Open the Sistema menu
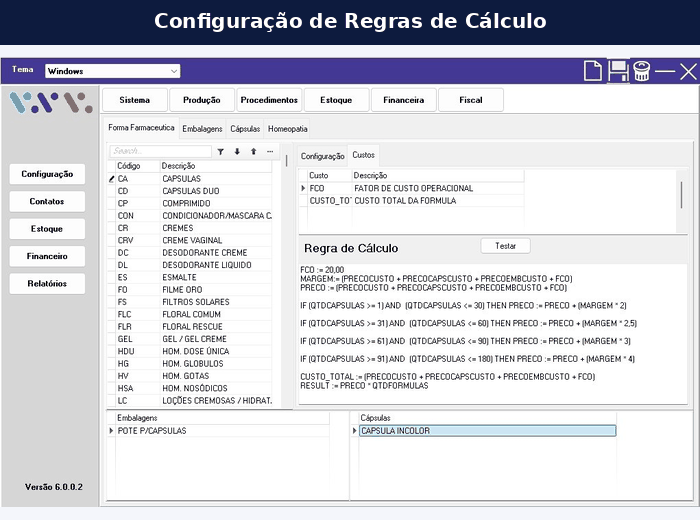This screenshot has height=520, width=700. 135,100
